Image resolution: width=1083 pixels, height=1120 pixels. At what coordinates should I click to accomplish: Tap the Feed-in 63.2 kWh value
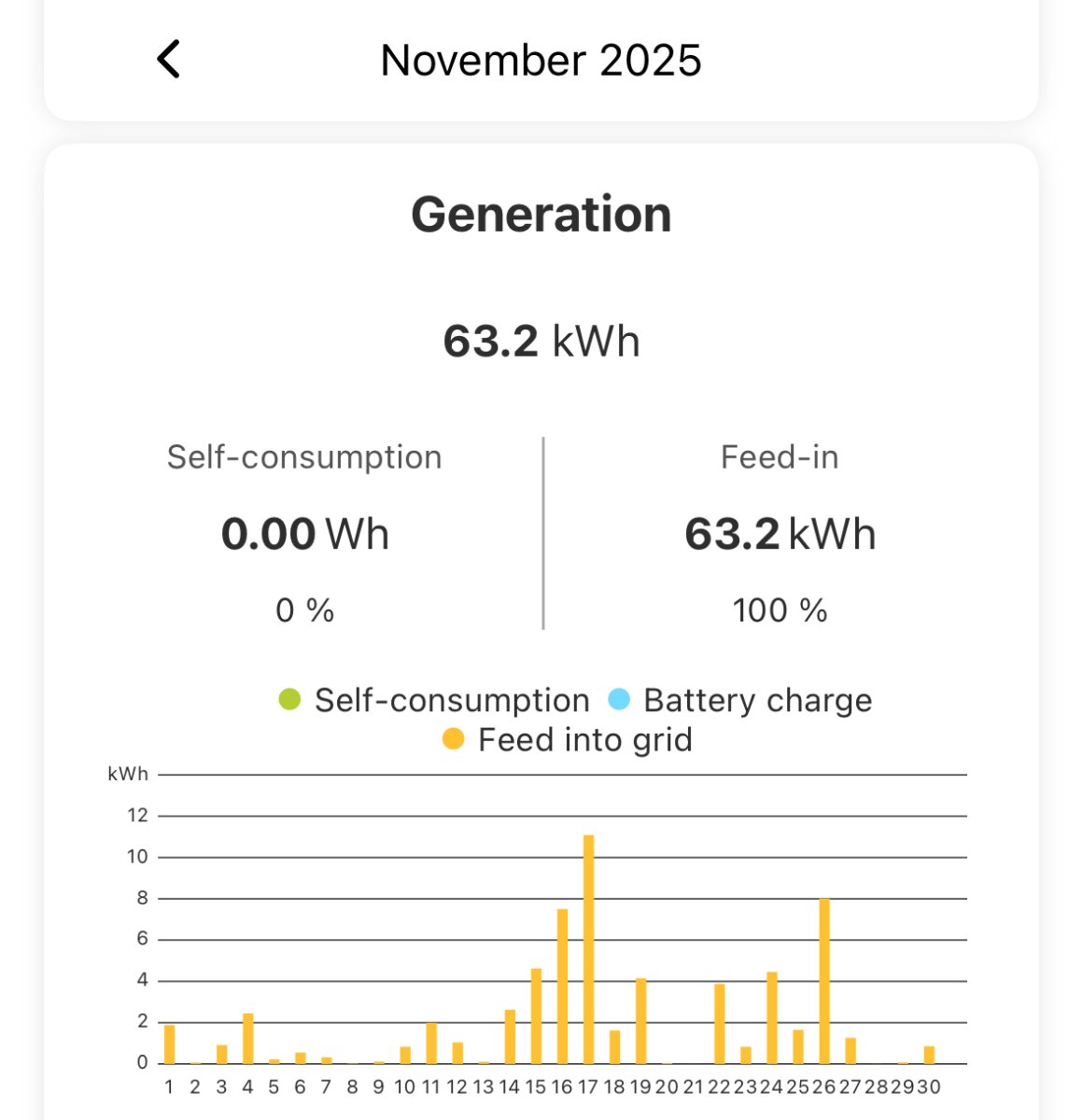coord(780,534)
